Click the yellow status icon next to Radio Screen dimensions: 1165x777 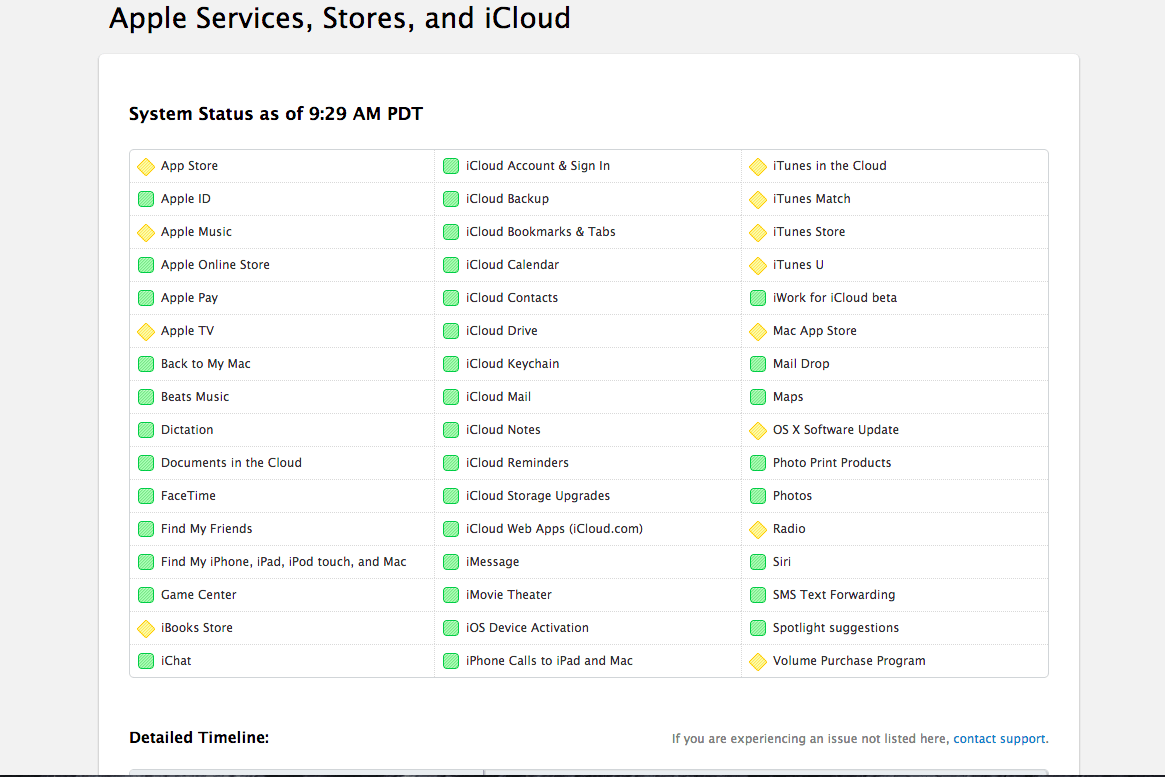[758, 530]
